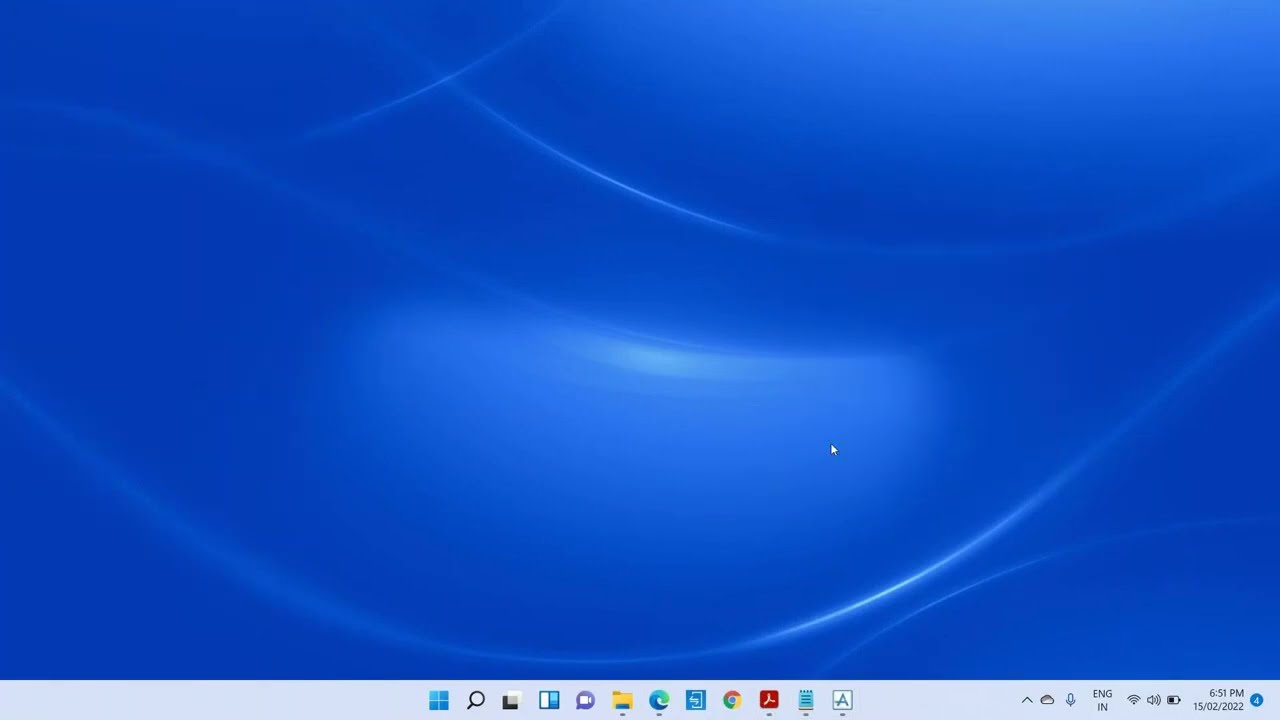
Task: Open Task View on the taskbar
Action: 512,700
